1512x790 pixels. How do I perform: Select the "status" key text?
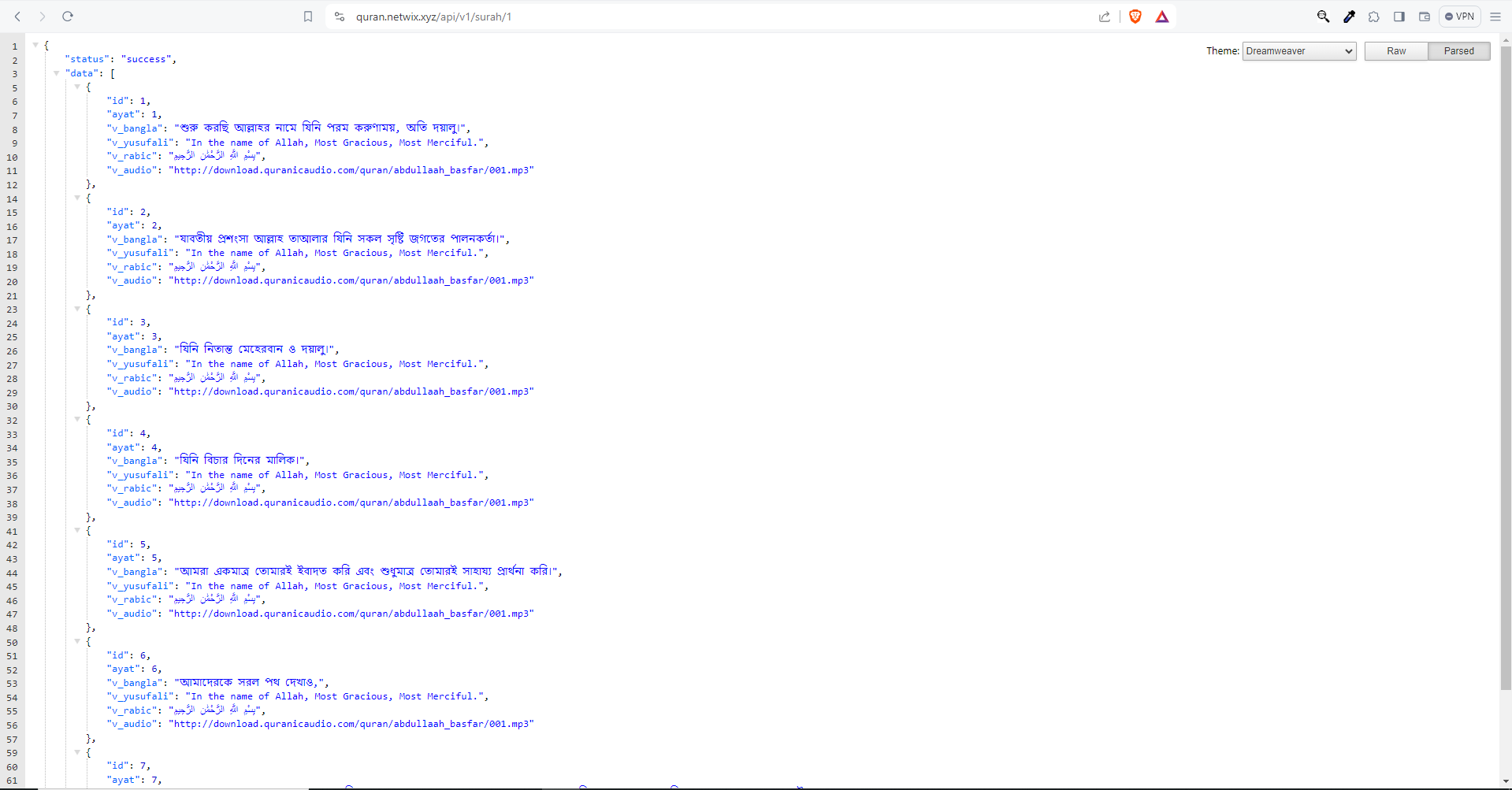point(87,59)
